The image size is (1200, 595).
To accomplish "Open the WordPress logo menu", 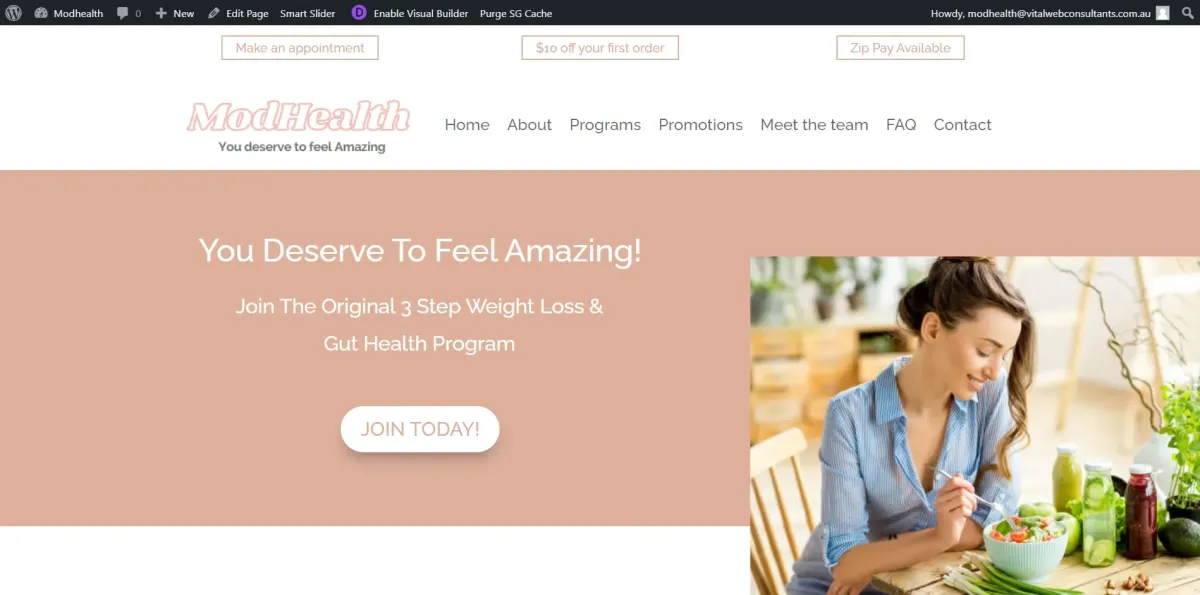I will (13, 13).
